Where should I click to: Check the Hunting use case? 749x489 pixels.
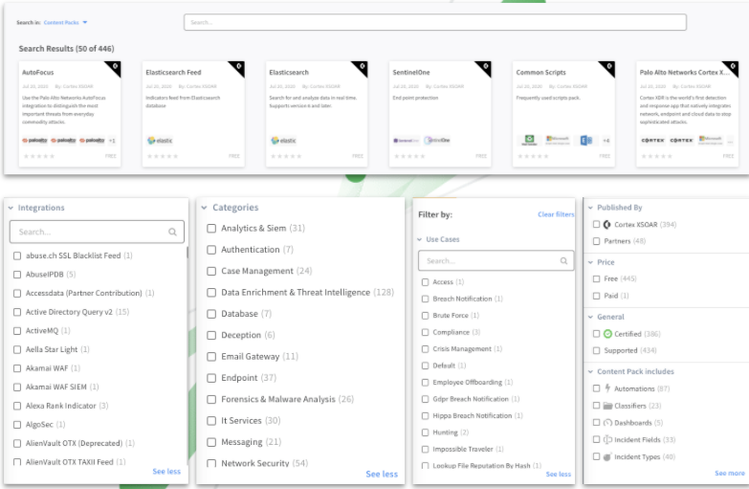[x=425, y=433]
